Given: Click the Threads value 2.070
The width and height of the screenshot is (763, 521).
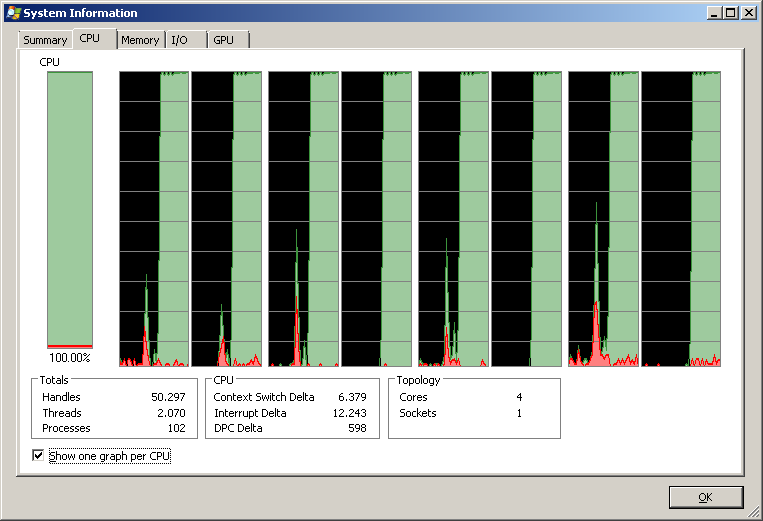Looking at the screenshot, I should pyautogui.click(x=171, y=413).
